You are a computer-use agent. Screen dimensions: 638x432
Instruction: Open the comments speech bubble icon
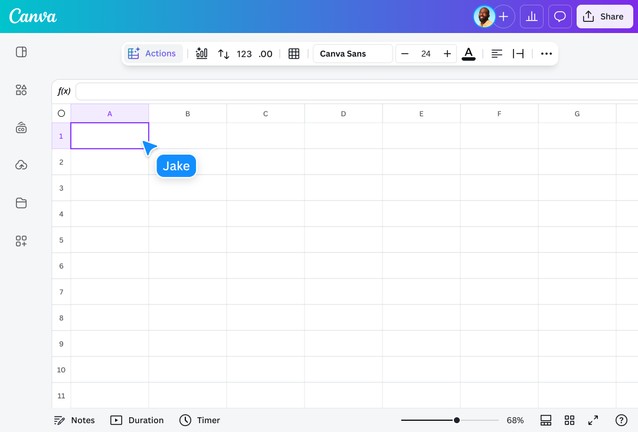(x=560, y=16)
